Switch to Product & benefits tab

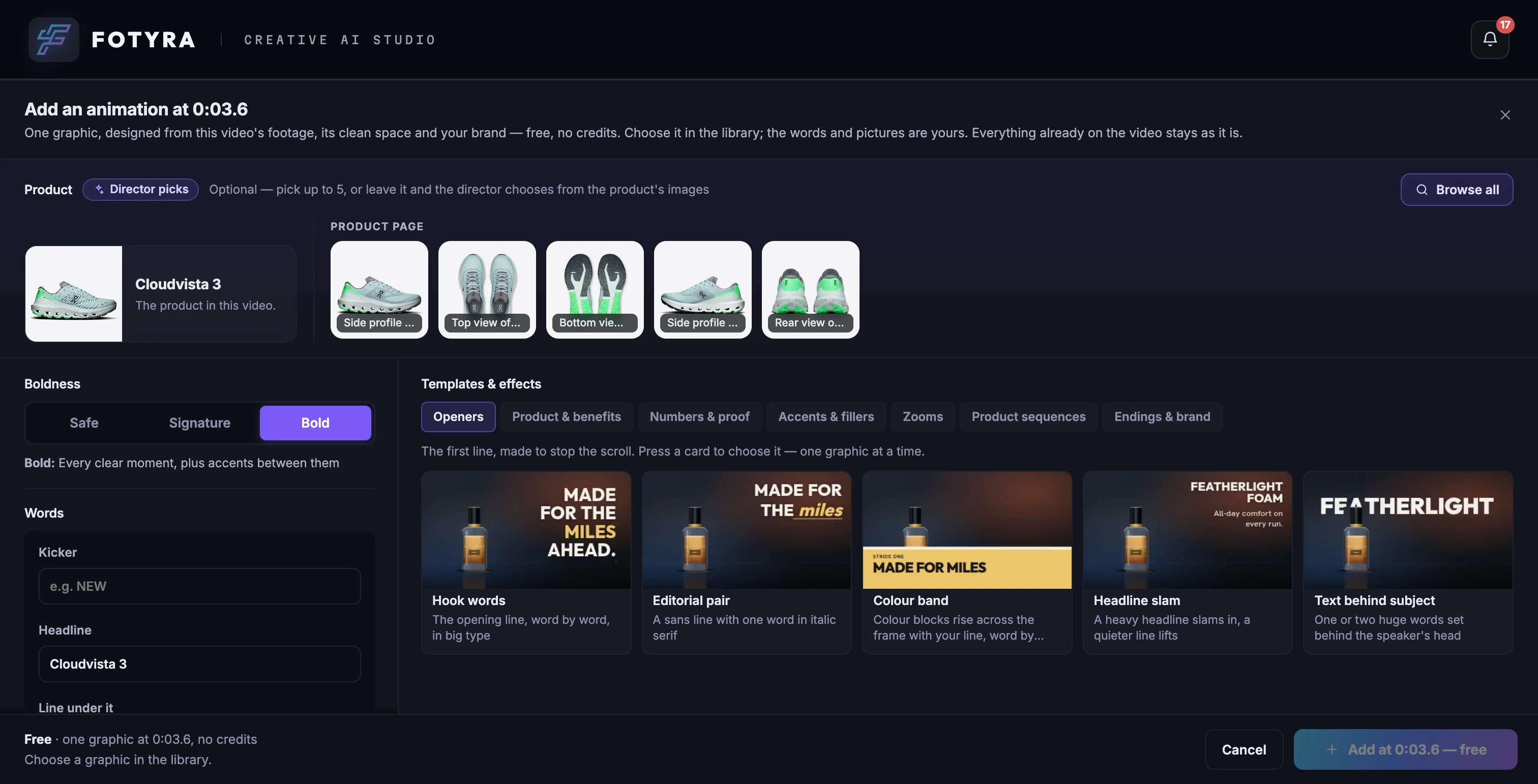tap(566, 416)
